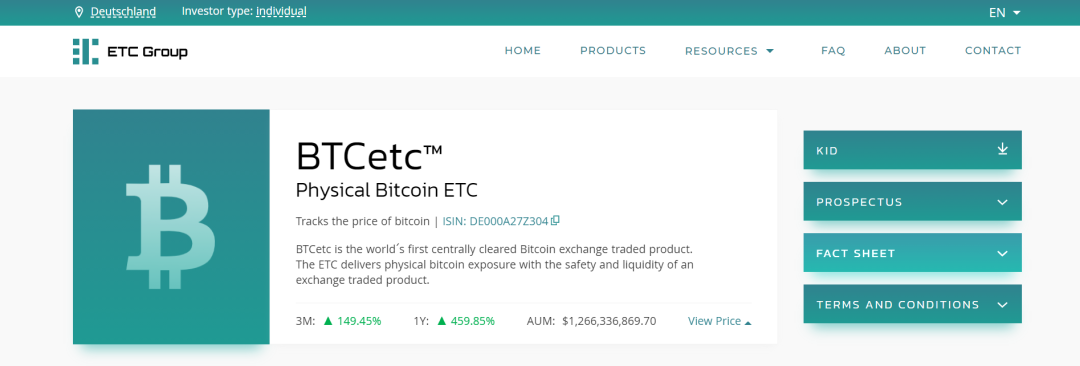Open the Products menu item

[613, 50]
